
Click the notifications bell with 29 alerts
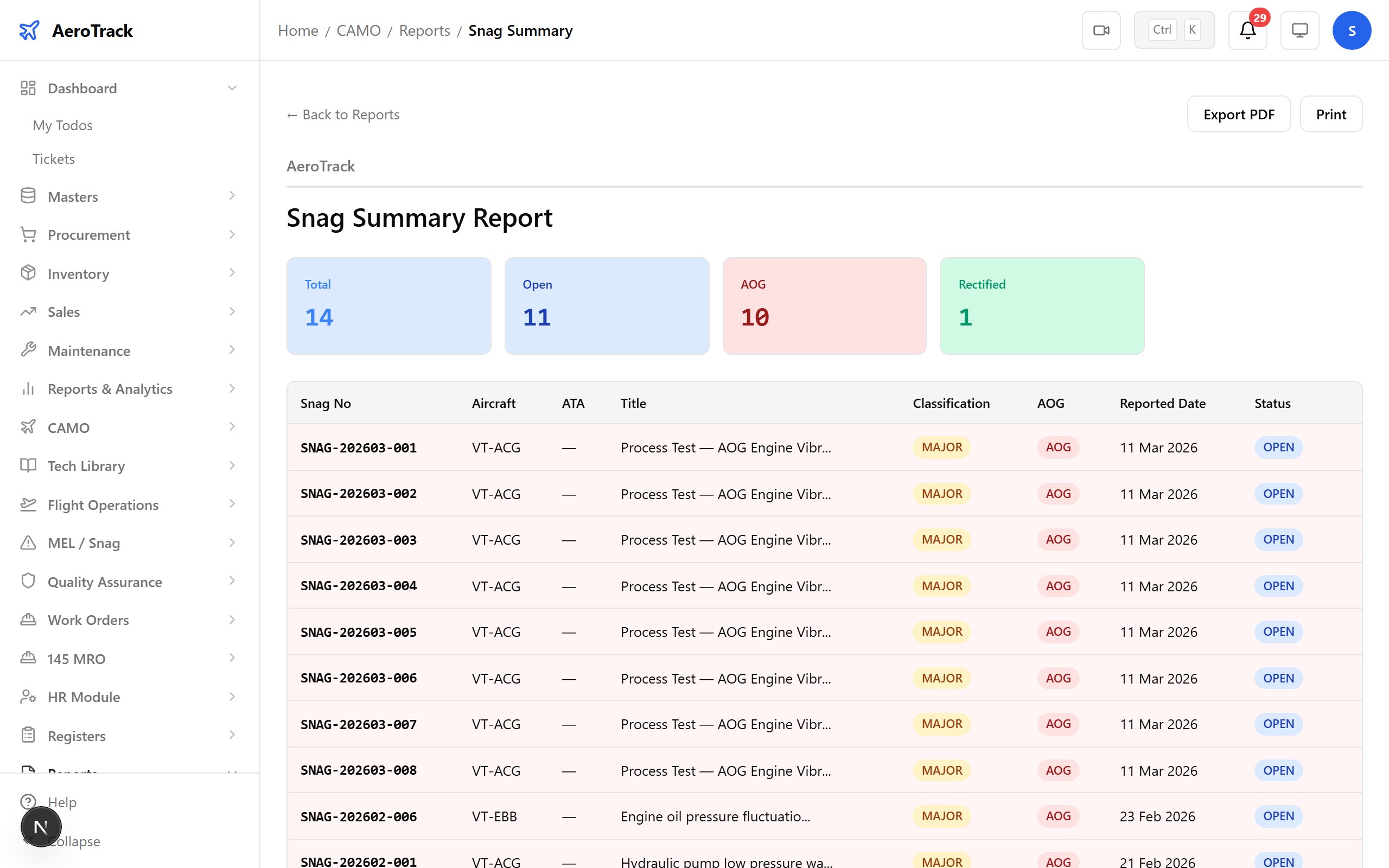1247,31
